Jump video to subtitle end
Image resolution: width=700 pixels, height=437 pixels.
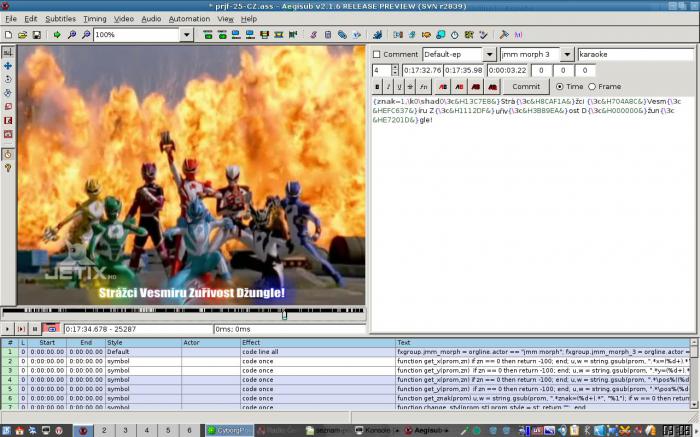(x=222, y=34)
